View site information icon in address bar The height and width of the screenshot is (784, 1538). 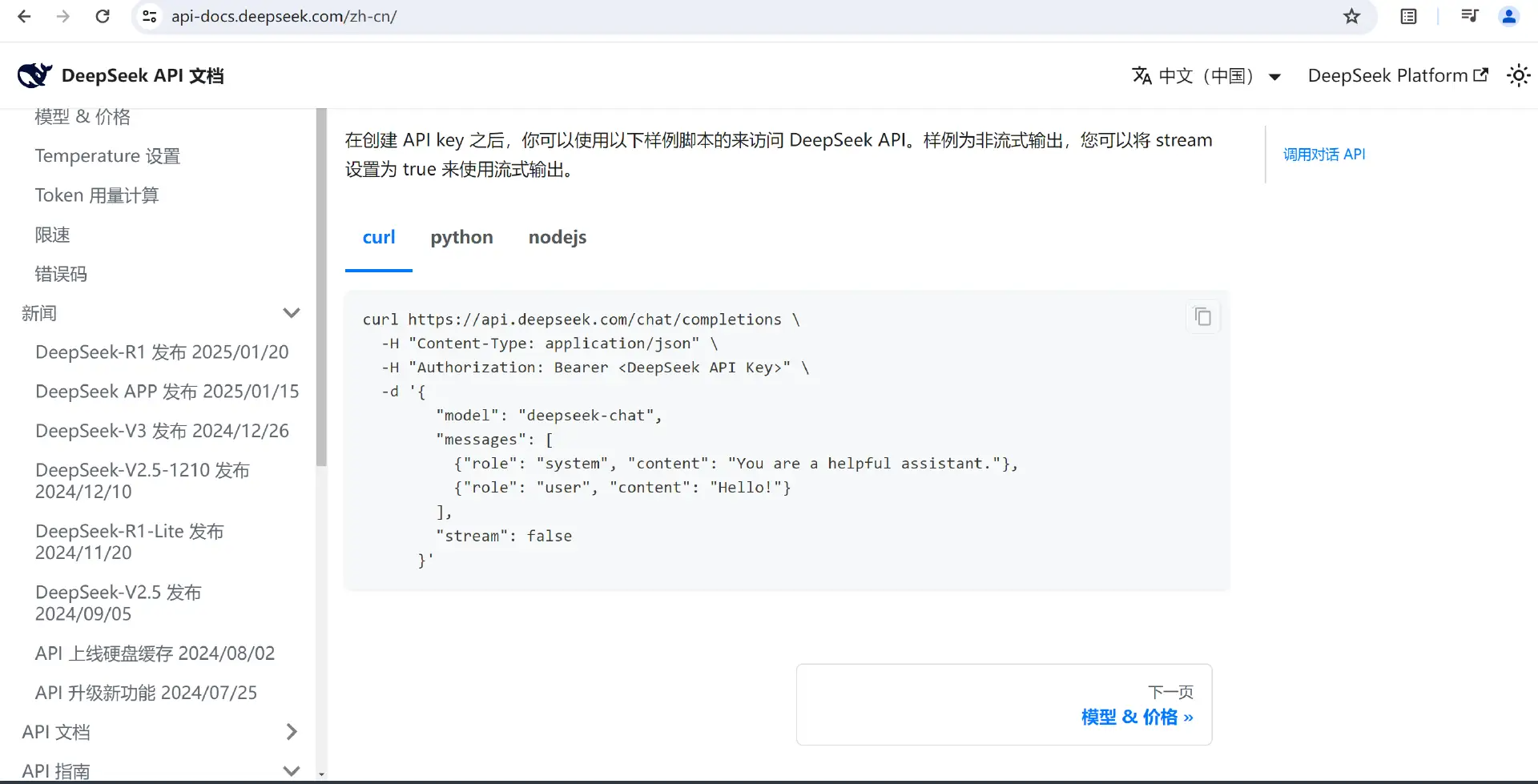coord(150,16)
